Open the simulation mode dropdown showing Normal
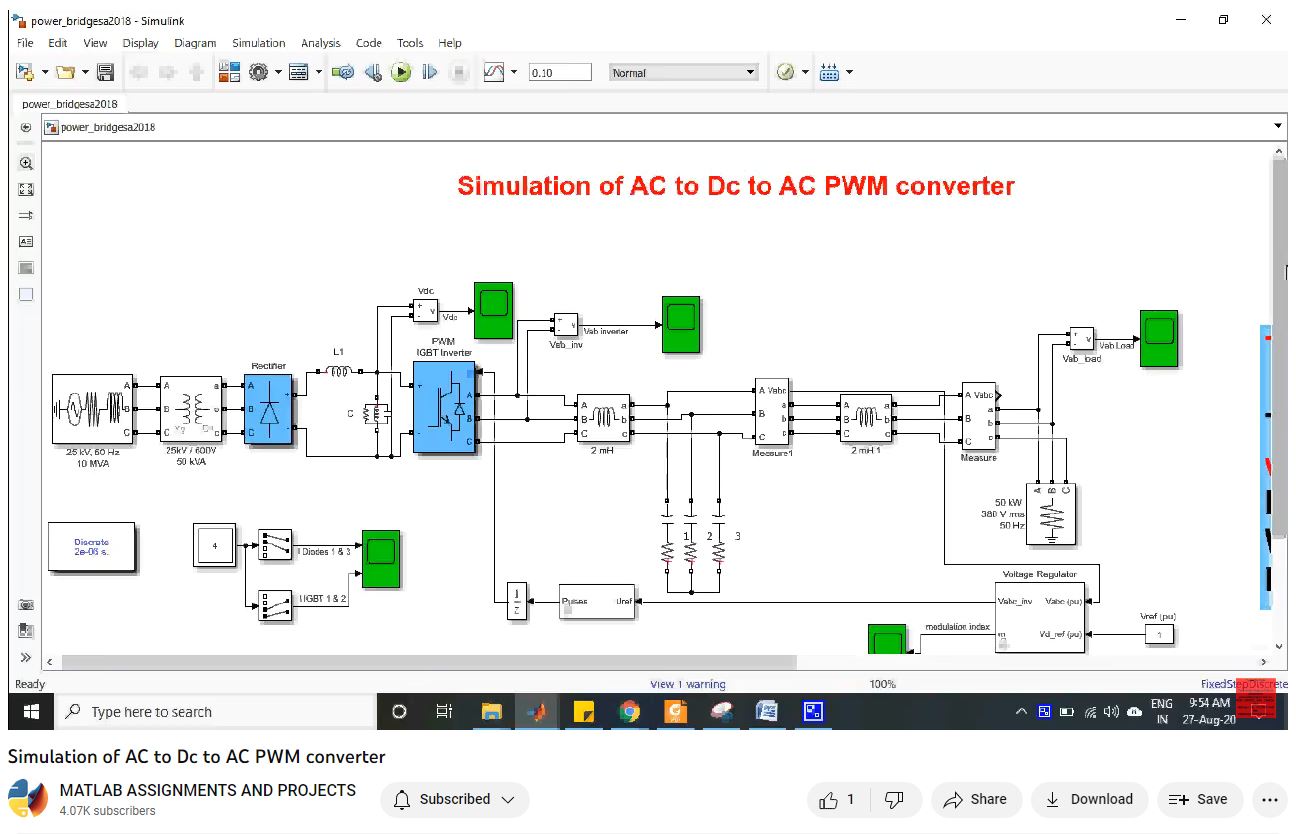This screenshot has height=834, width=1296. 683,71
